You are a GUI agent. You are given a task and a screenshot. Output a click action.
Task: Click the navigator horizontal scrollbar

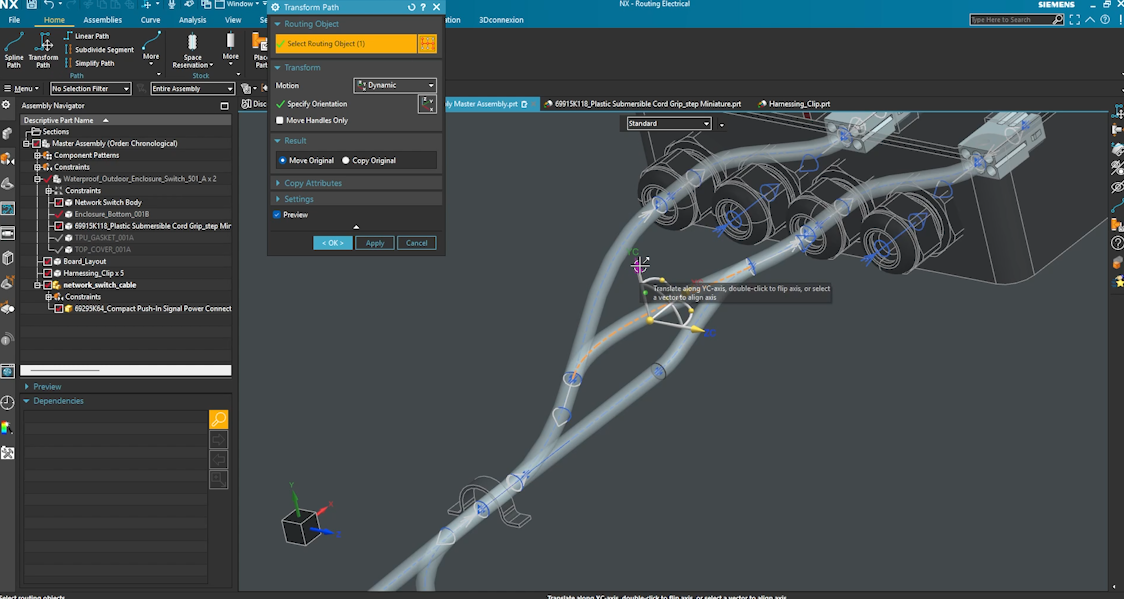[125, 370]
